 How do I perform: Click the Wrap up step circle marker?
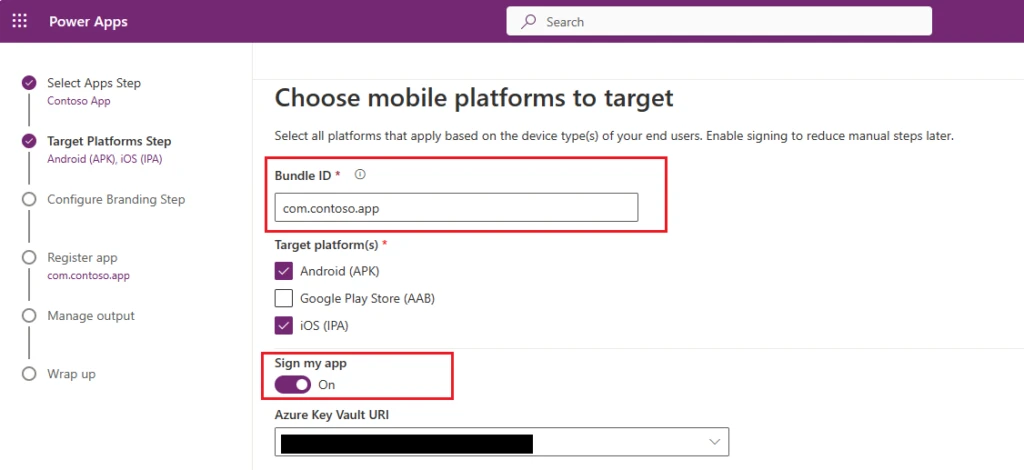point(29,374)
